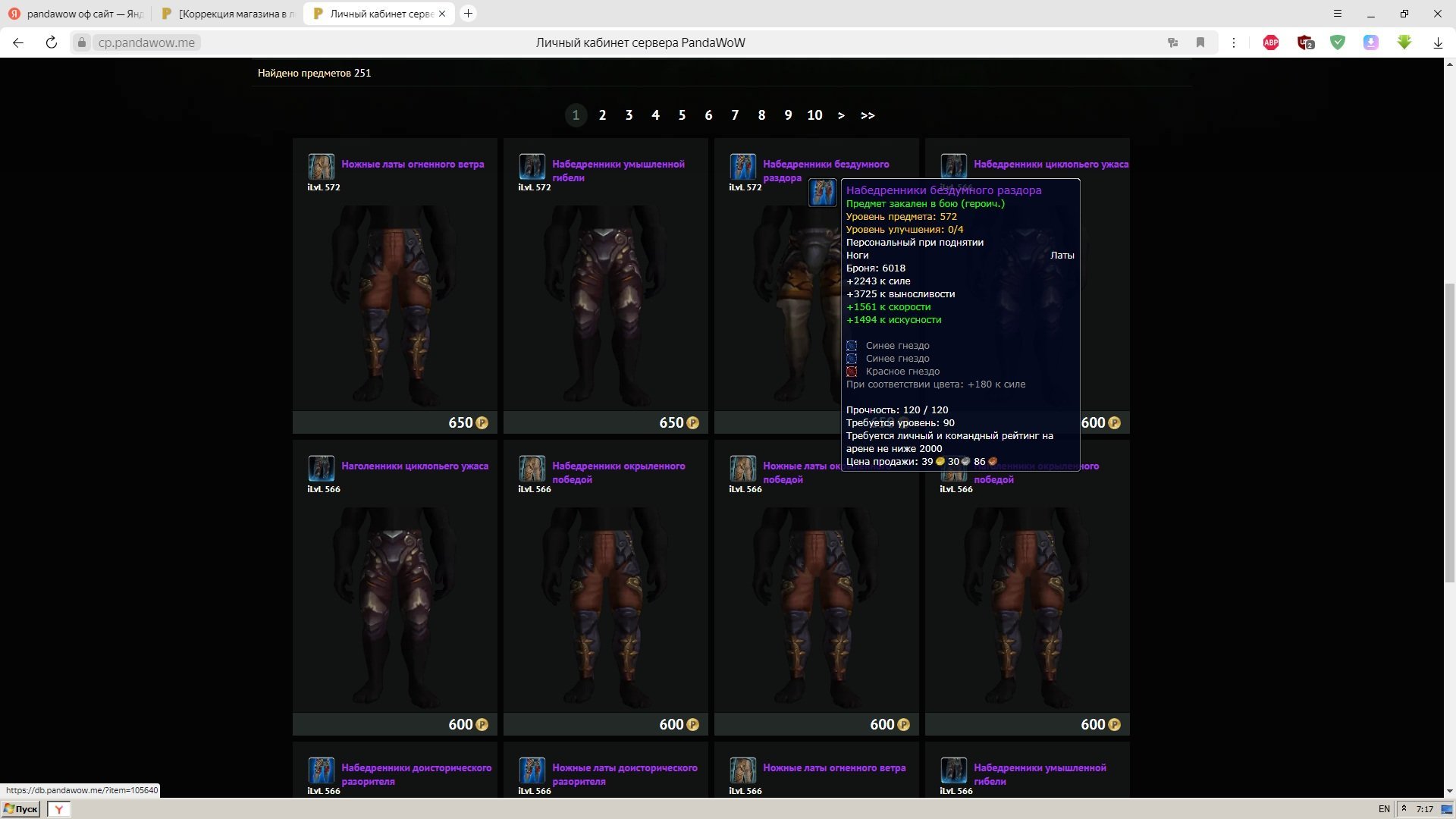Click the green shield extension icon
1456x819 pixels.
[x=1338, y=43]
